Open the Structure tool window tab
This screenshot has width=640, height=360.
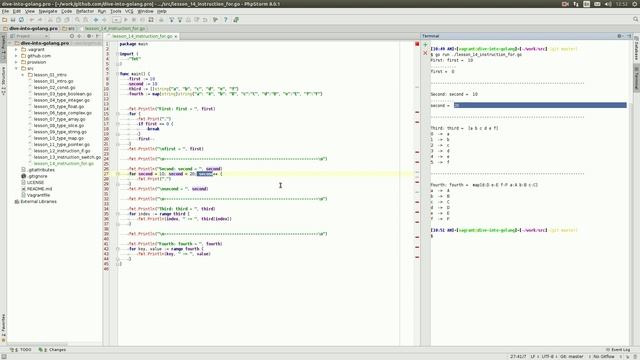point(3,81)
